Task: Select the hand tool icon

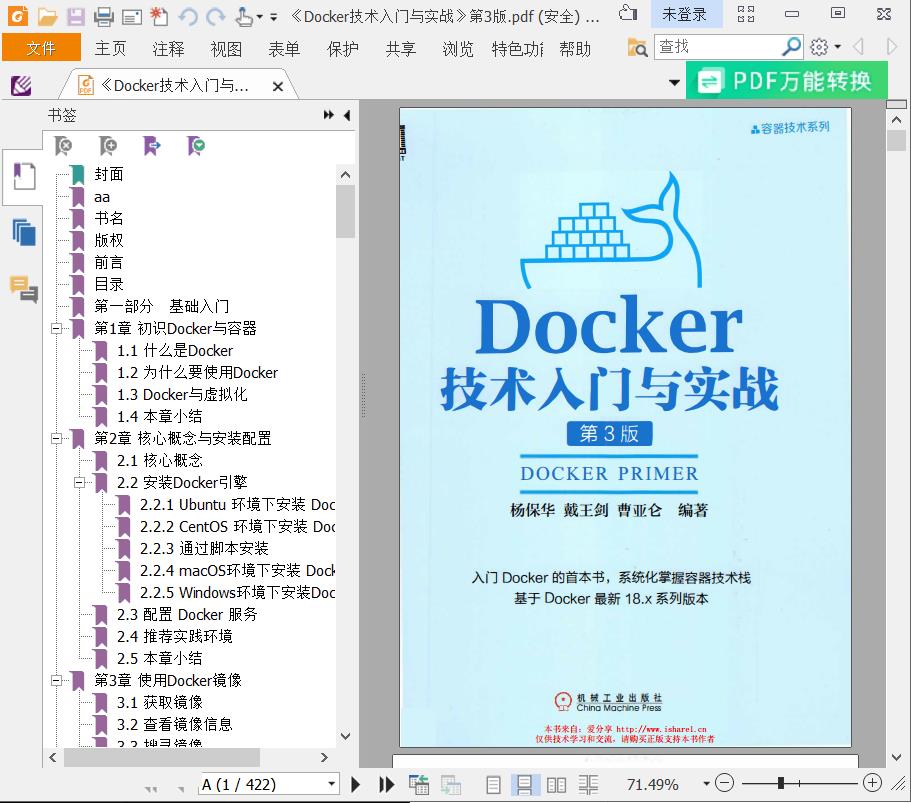Action: coord(244,16)
